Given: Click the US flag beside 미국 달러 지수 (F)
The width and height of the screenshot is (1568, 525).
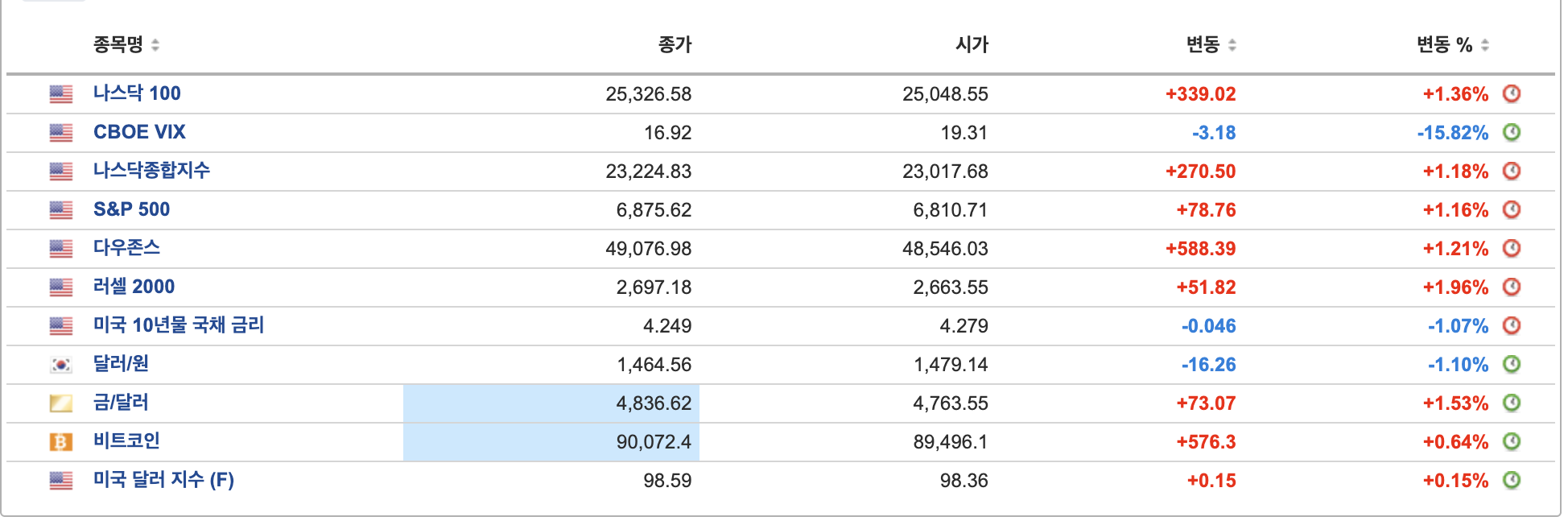Looking at the screenshot, I should point(61,481).
